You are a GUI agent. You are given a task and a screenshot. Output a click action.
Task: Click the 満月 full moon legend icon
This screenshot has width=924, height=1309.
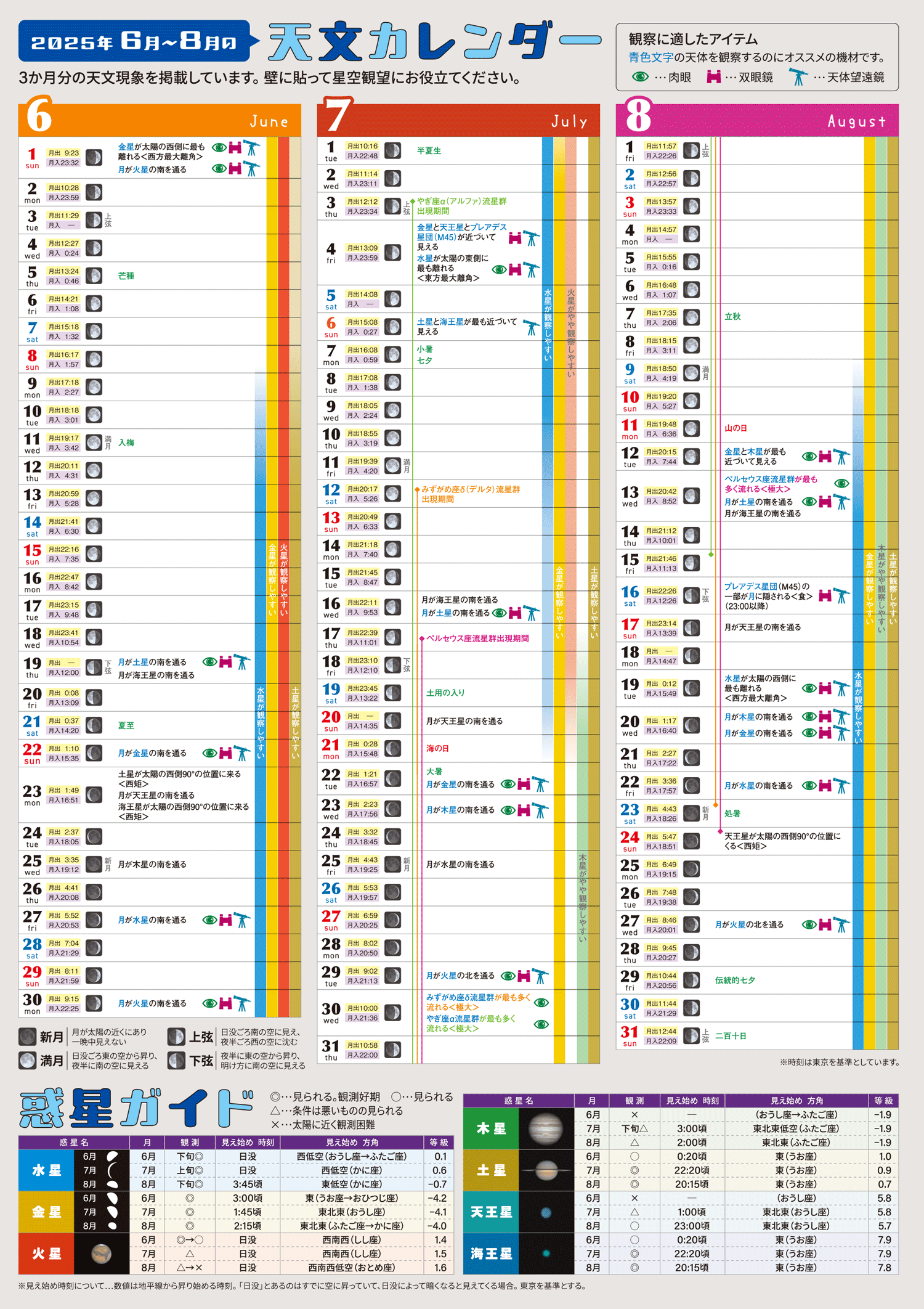27,1061
